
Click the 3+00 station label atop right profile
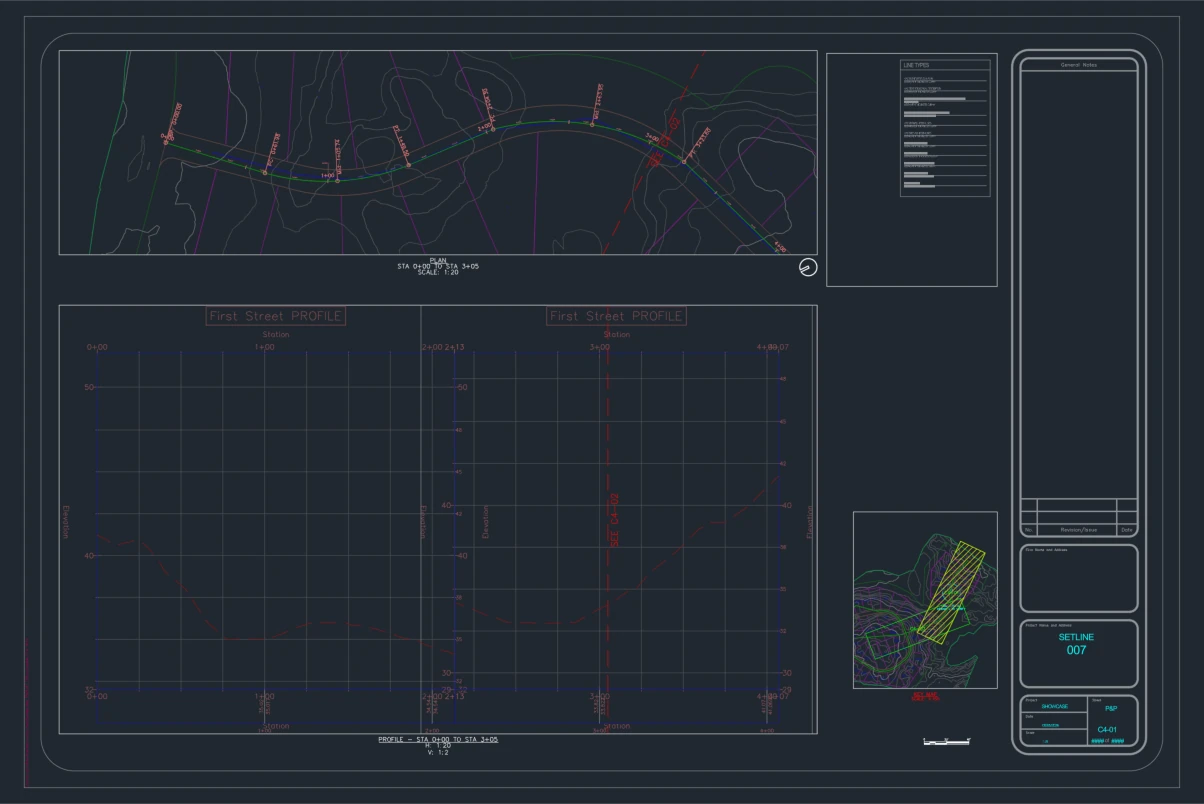[599, 348]
